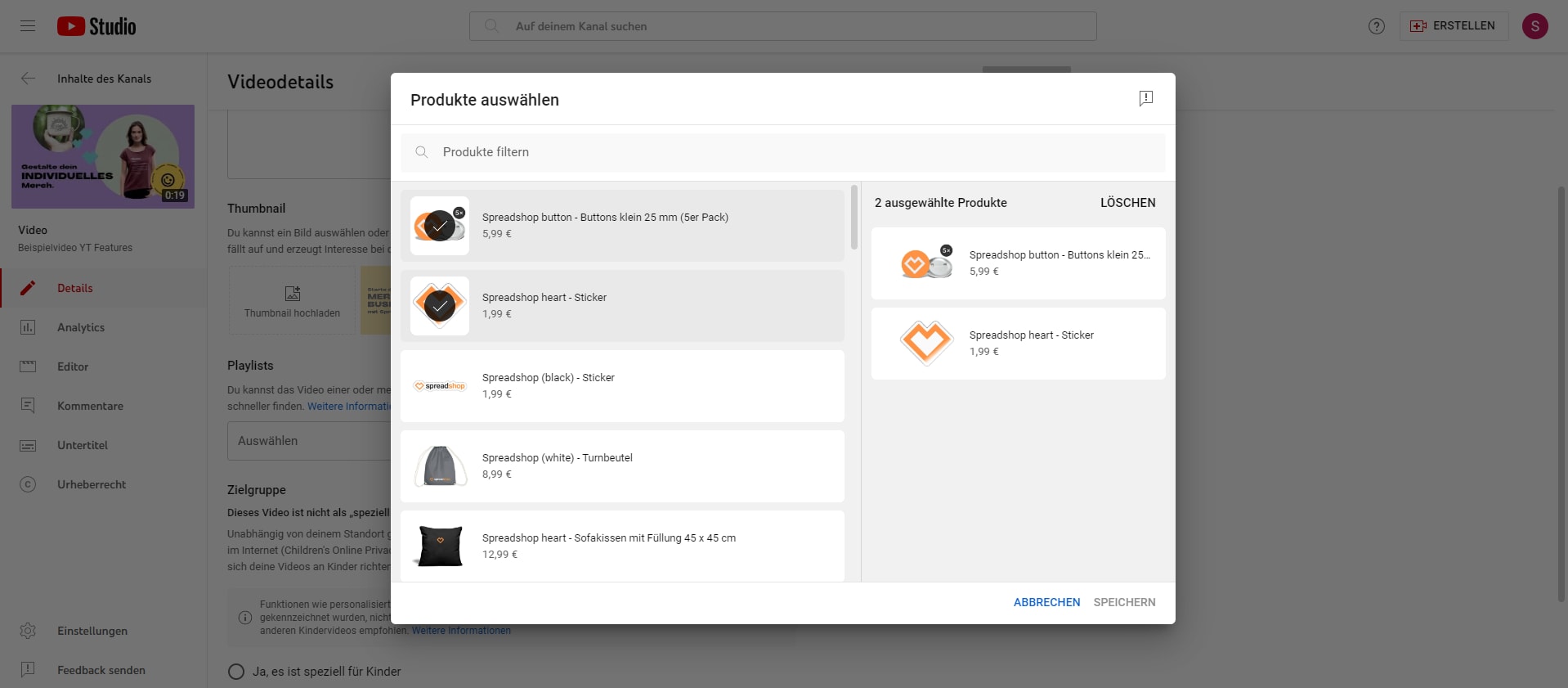Click the Produkte filtern search field

point(783,152)
